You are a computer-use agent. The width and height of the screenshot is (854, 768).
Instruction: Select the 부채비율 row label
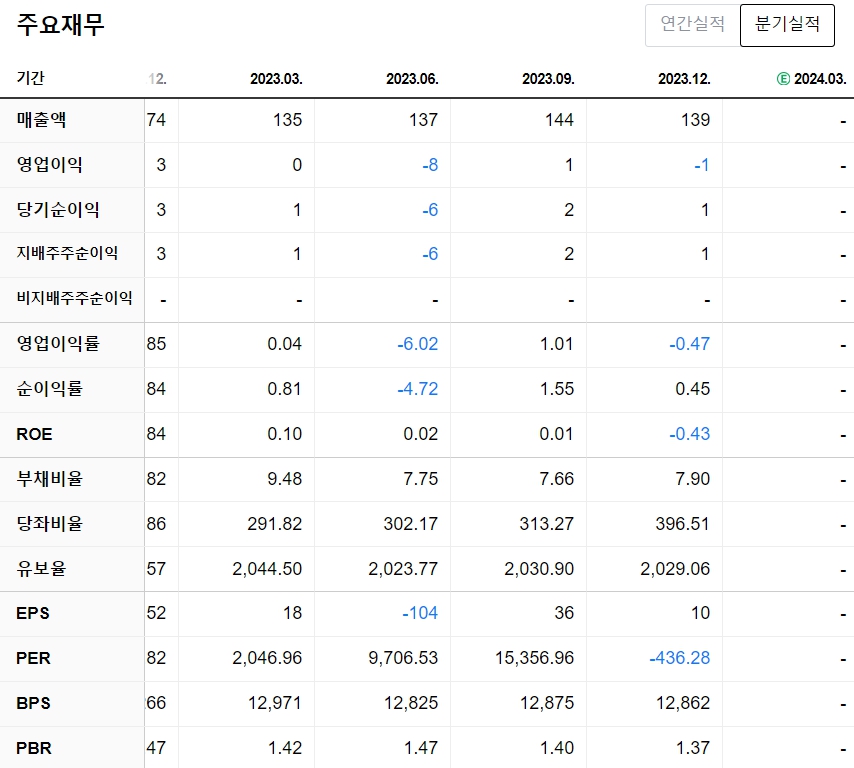[x=50, y=479]
